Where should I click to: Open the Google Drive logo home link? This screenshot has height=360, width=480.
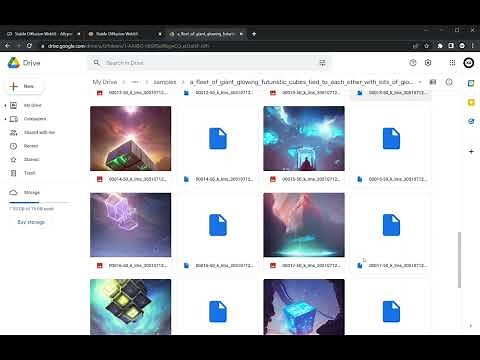coord(24,63)
